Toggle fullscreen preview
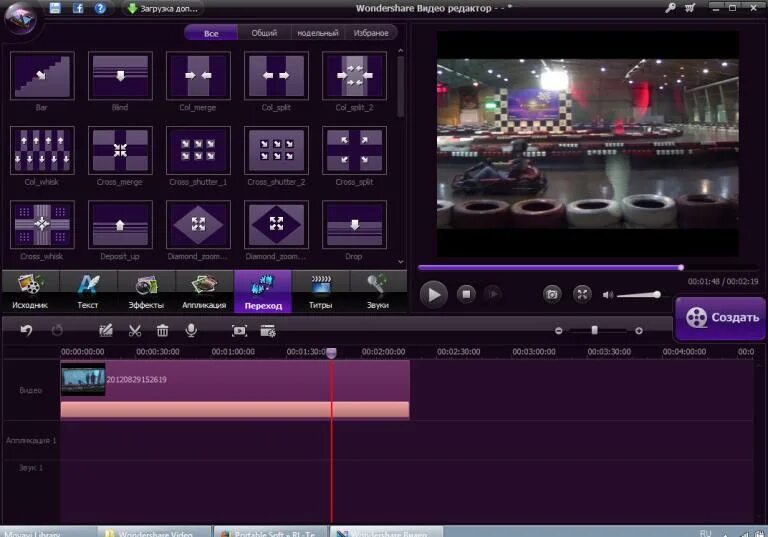The image size is (768, 537). [582, 294]
